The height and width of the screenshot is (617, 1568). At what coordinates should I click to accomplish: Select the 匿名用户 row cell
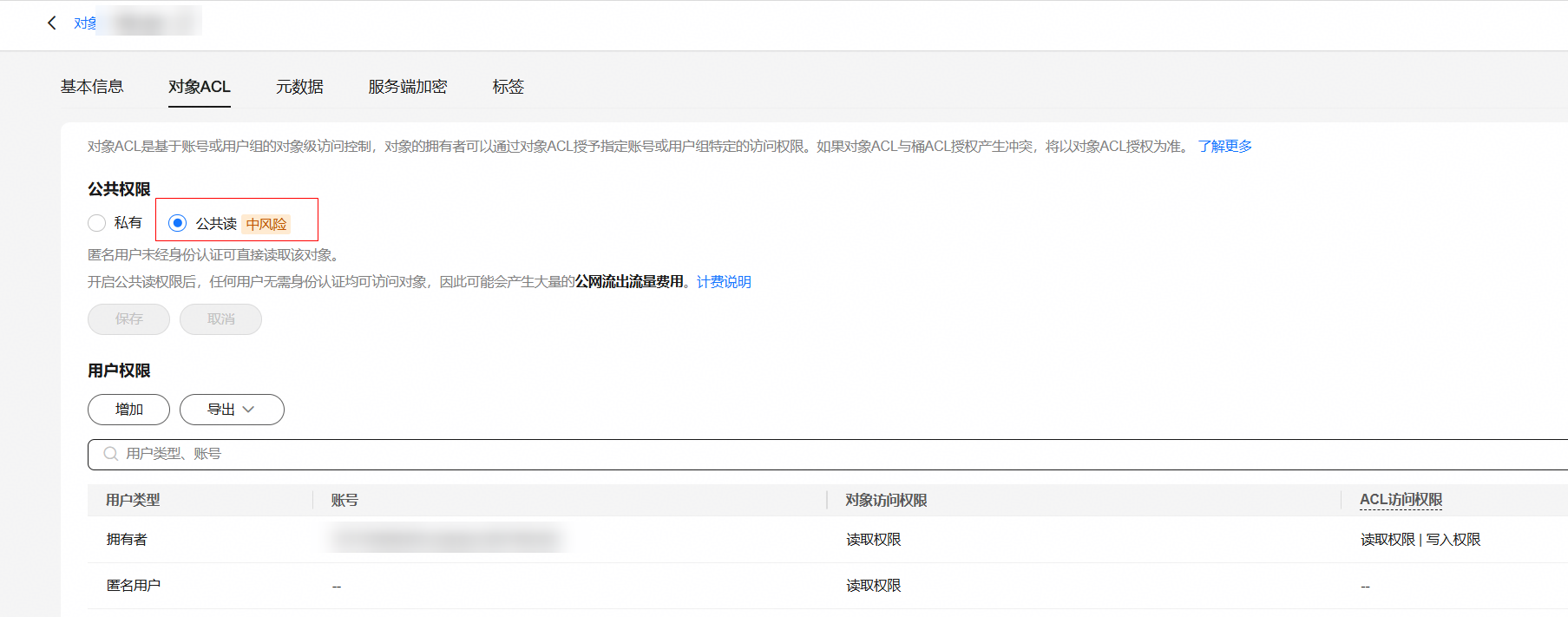click(x=133, y=586)
